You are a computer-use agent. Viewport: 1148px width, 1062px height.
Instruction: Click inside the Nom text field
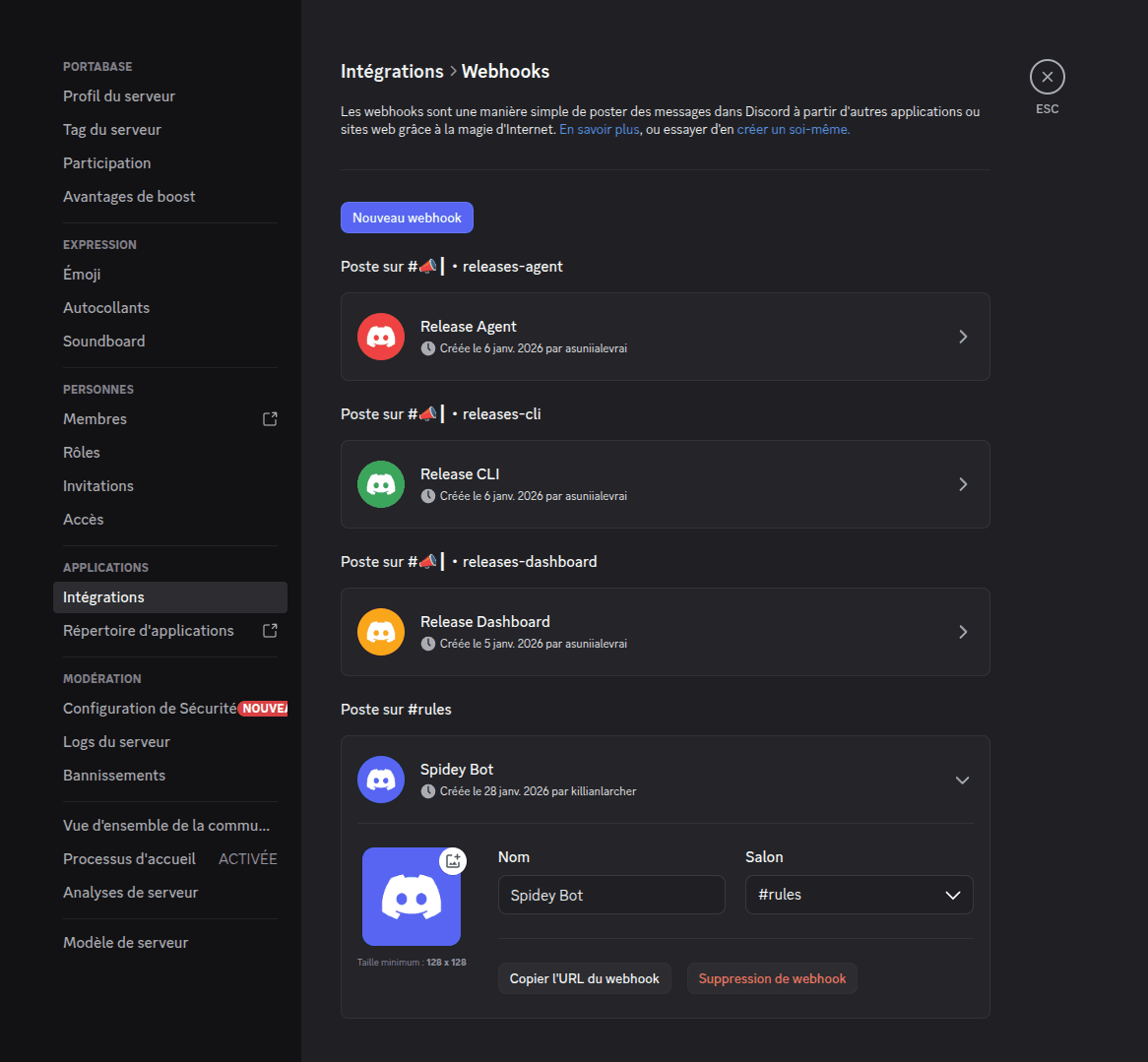coord(610,894)
